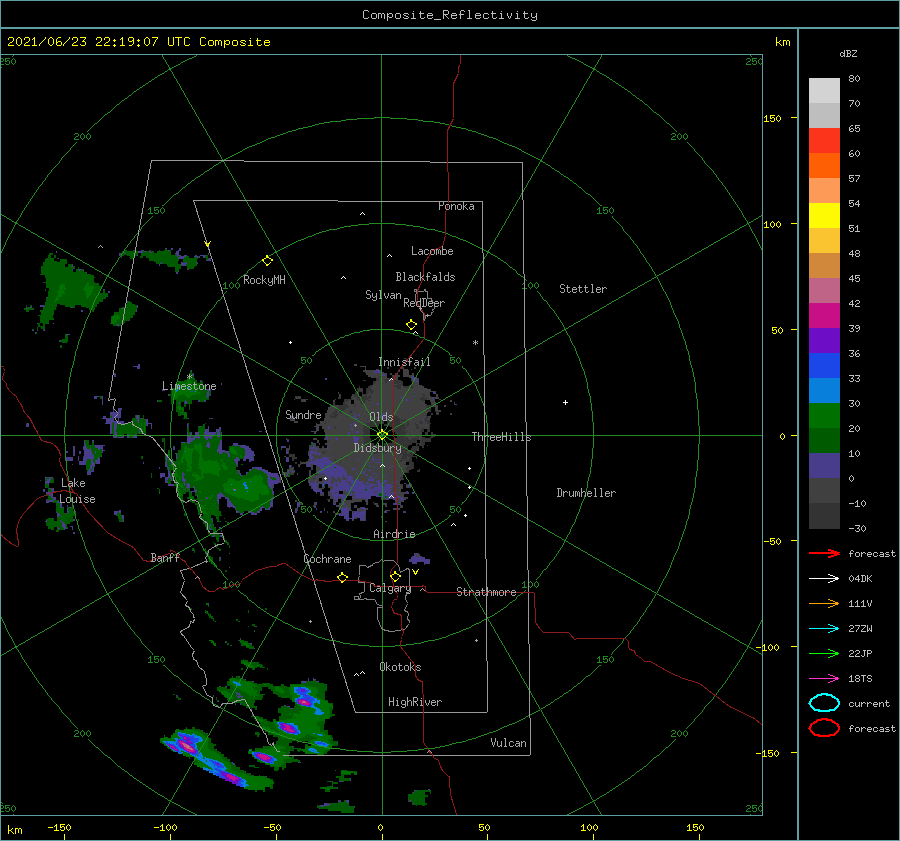
Task: Click the white asterisk marker above Limestone
Action: coord(189,377)
